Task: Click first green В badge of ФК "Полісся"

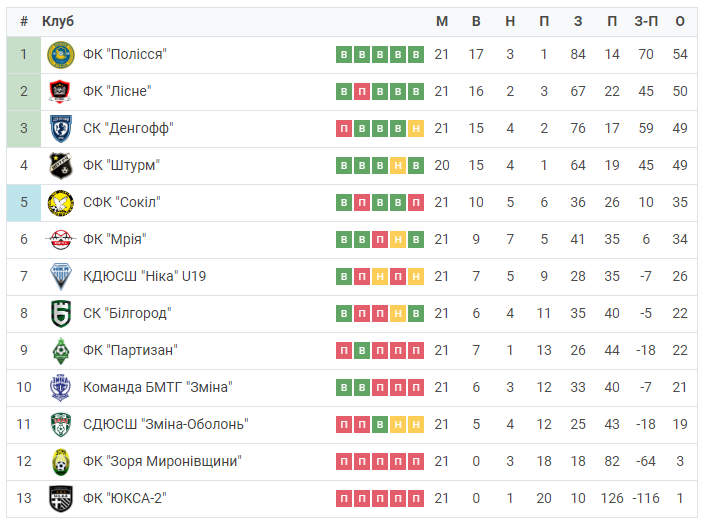Action: click(x=344, y=54)
